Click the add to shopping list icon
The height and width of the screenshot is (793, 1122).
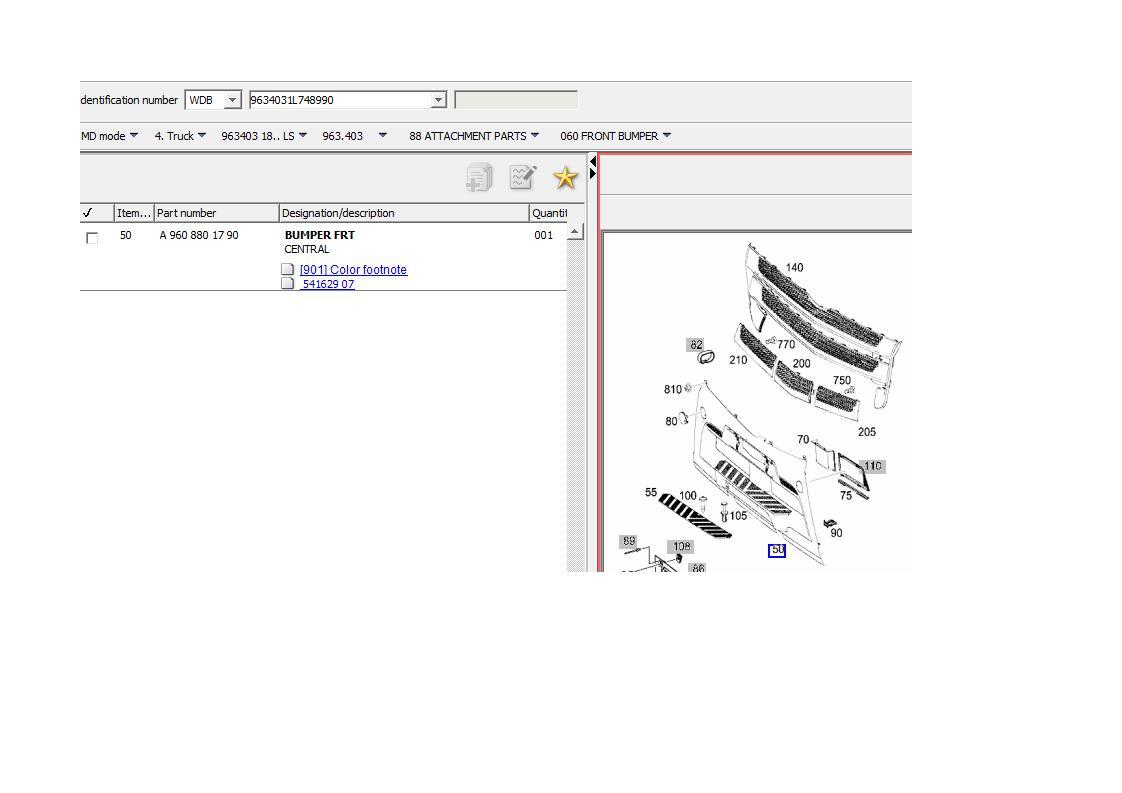(479, 178)
